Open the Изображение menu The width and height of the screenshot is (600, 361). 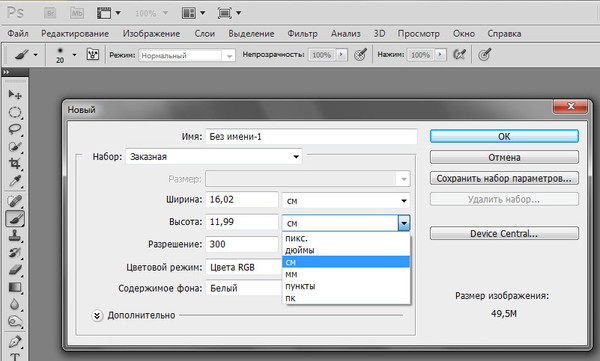tap(151, 34)
